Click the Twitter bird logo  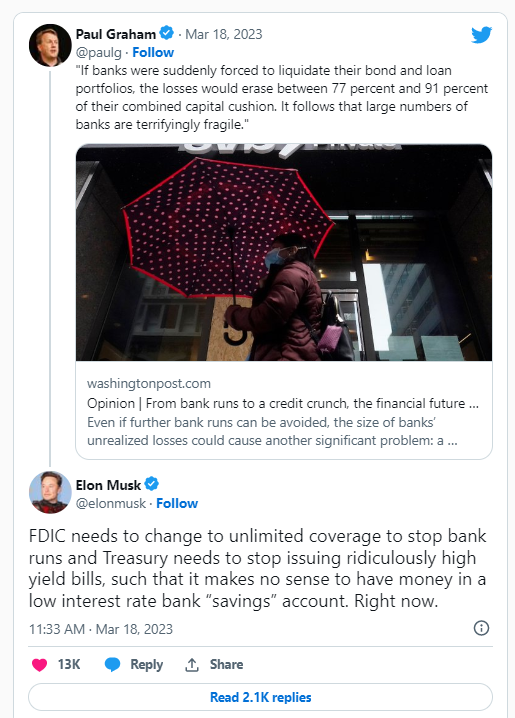482,34
